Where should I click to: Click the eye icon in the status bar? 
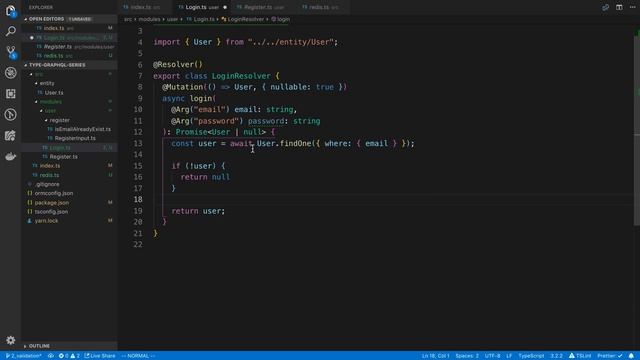(x=51, y=356)
